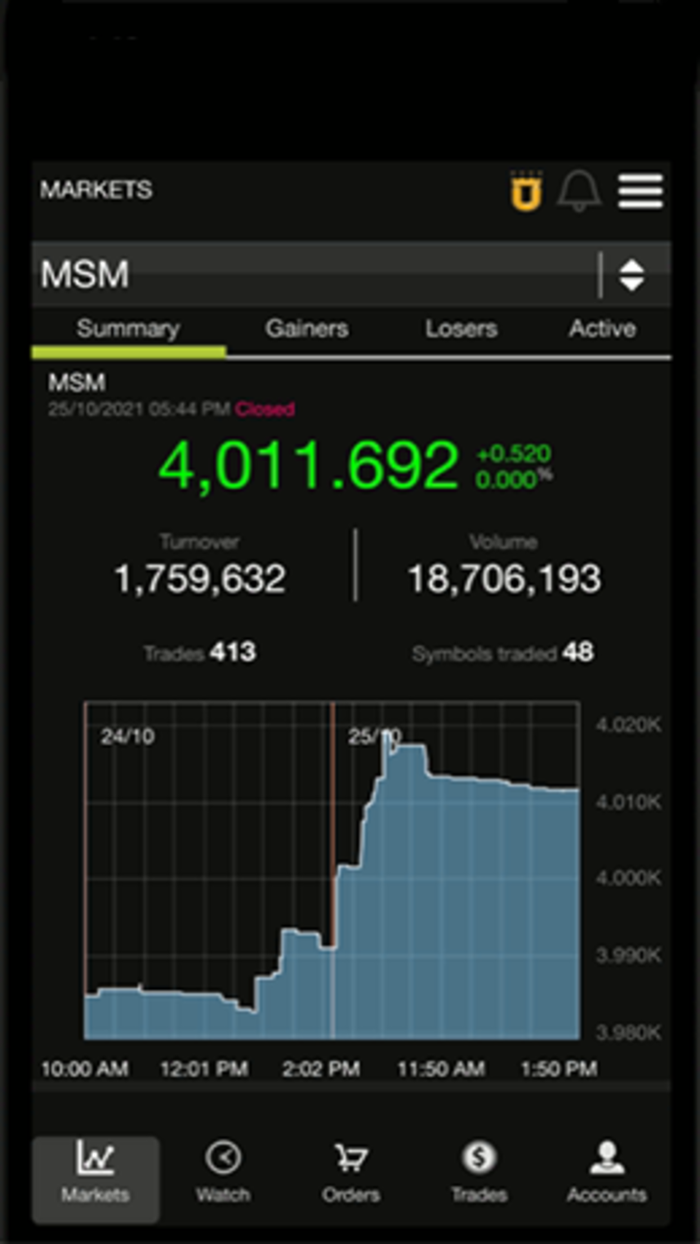This screenshot has width=700, height=1244.
Task: Select the 25/10/2021 05:44 PM timestamp
Action: click(x=140, y=409)
